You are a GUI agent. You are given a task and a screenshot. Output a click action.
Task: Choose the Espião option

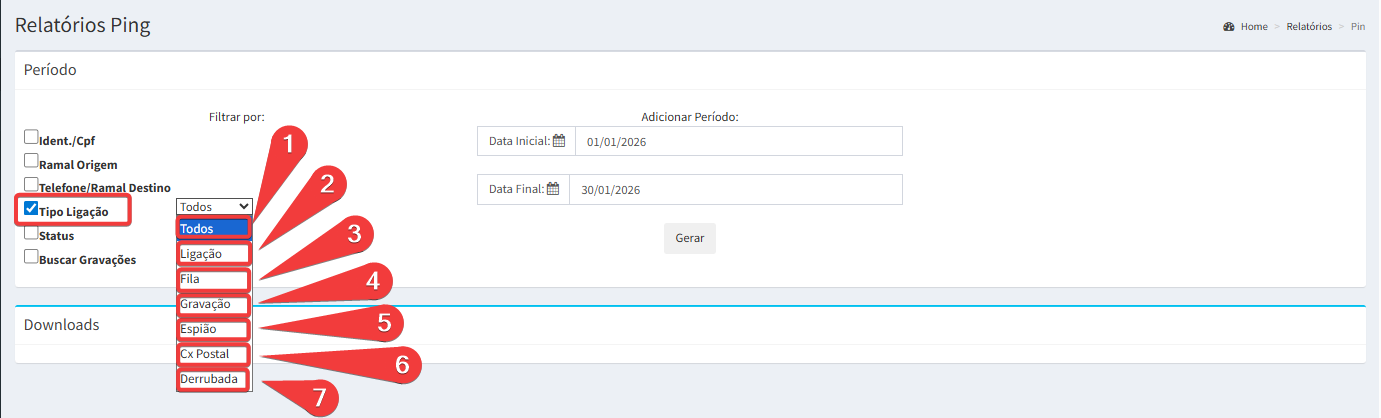[x=213, y=329]
